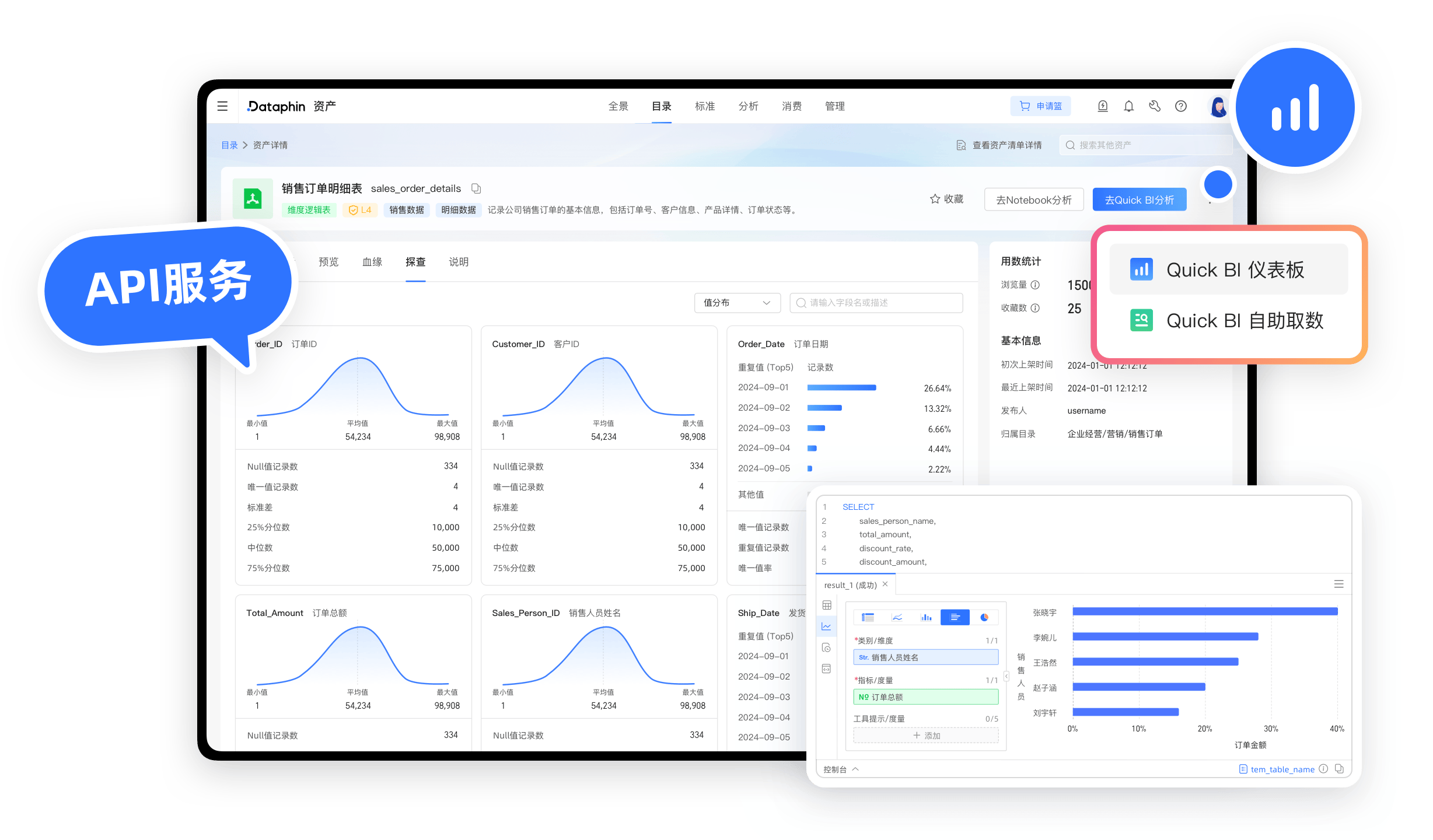The height and width of the screenshot is (840, 1433).
Task: Open clock document icon in result sidebar
Action: click(x=827, y=647)
